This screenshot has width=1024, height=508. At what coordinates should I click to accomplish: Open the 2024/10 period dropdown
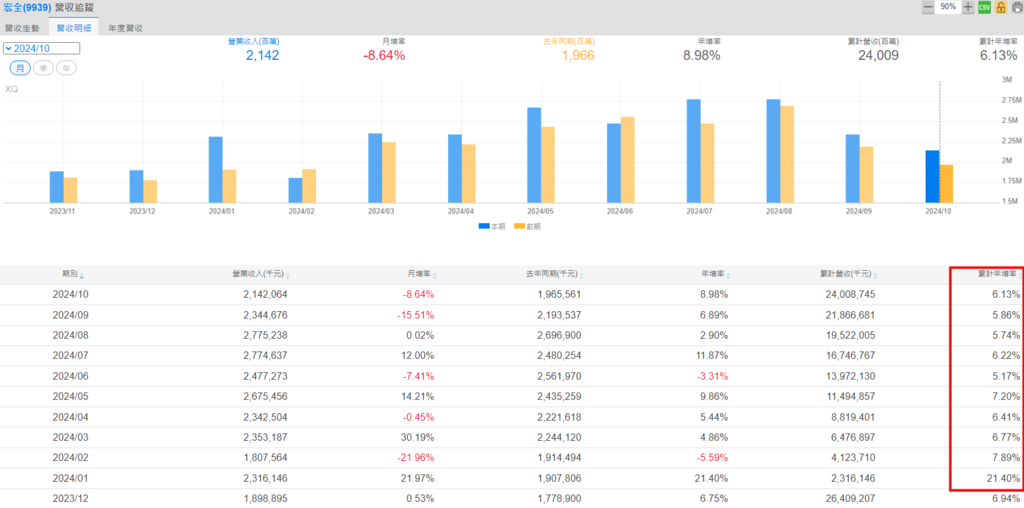tap(41, 48)
